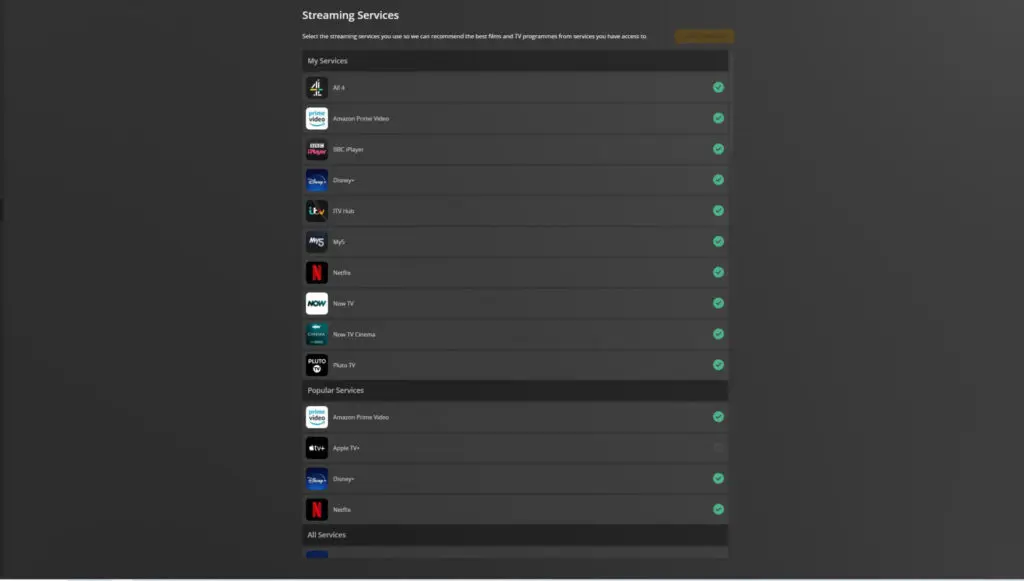This screenshot has height=581, width=1024.
Task: Click the BBC iPlayer logo
Action: [317, 149]
